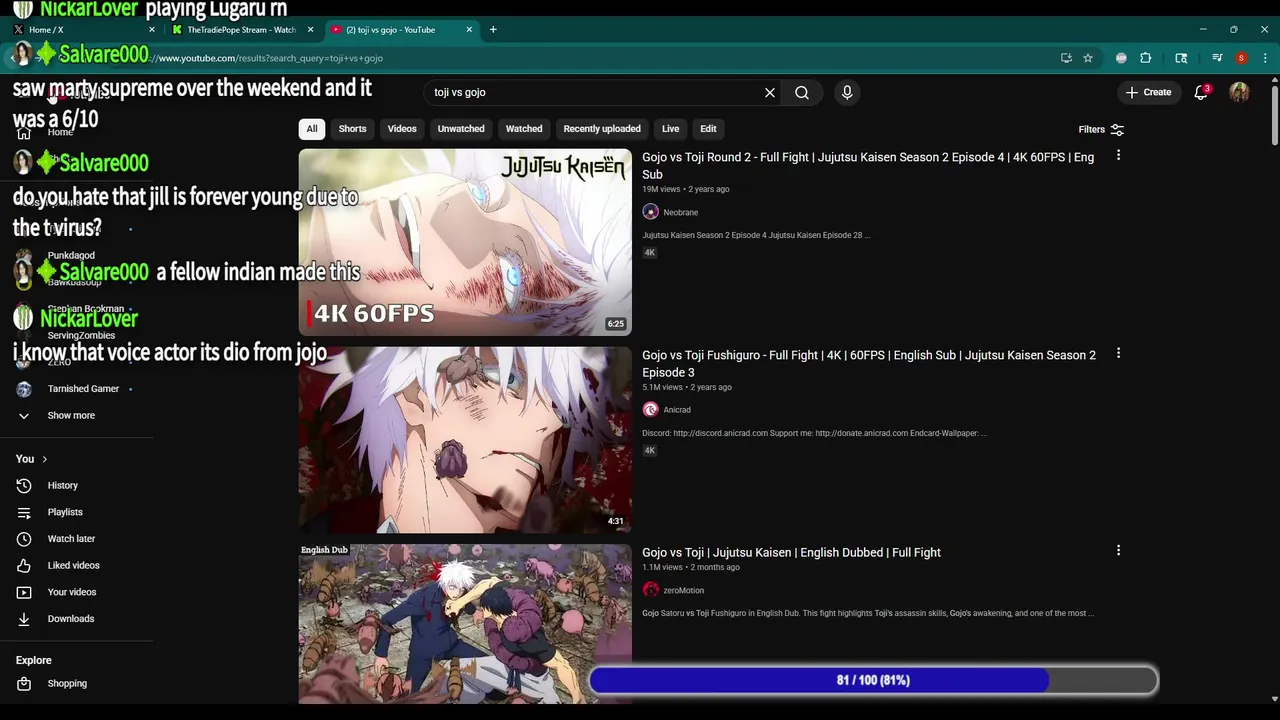Open a new browser tab with plus
1280x720 pixels.
coord(493,29)
